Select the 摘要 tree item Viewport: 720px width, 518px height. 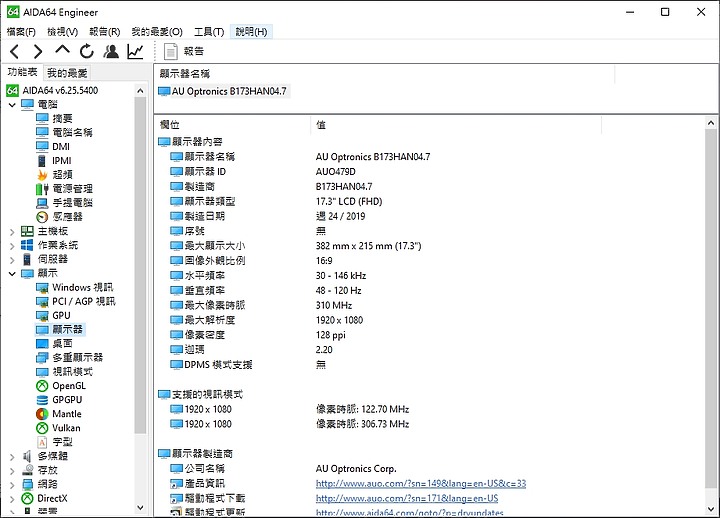tap(54, 118)
